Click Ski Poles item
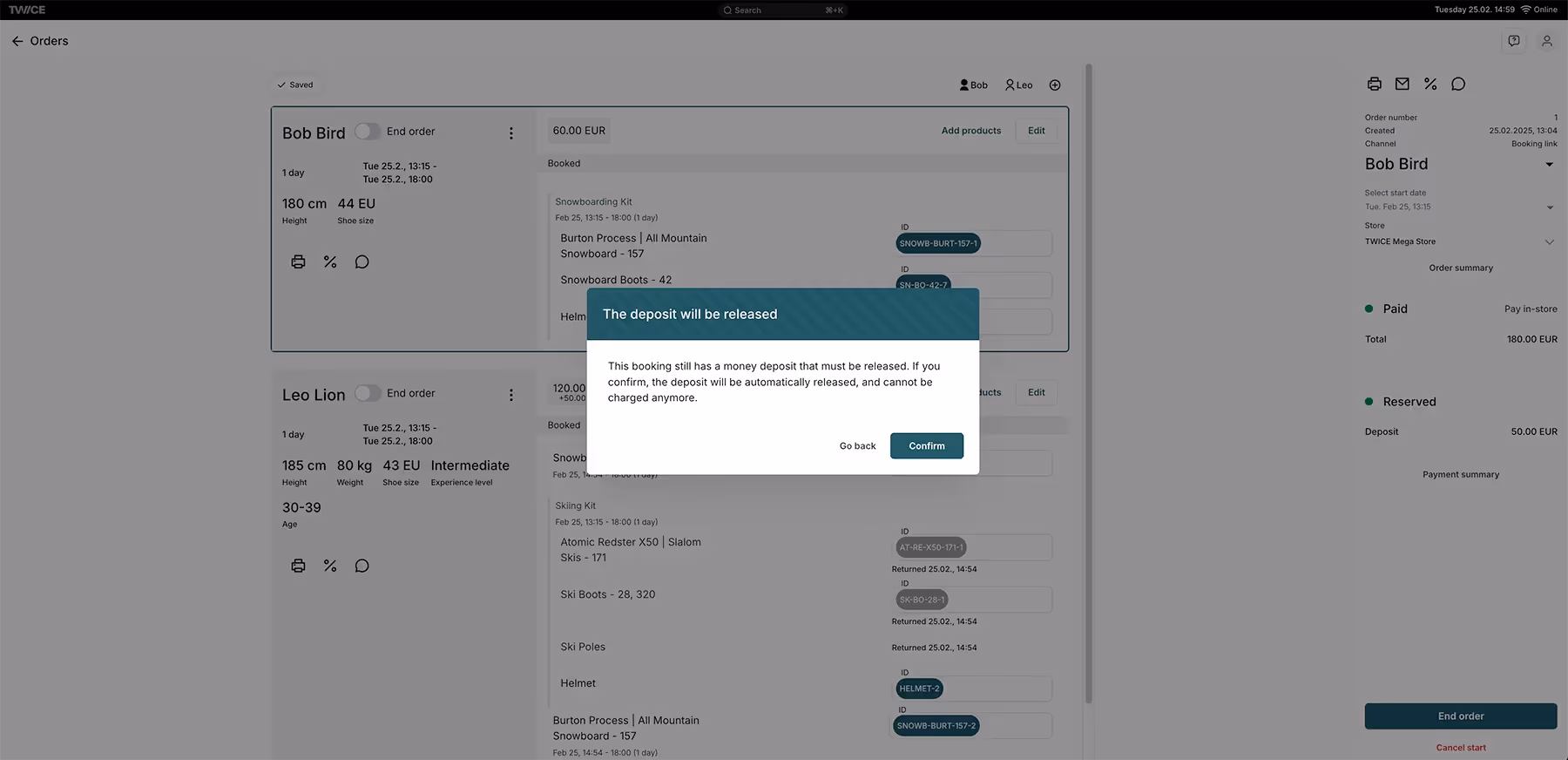Screen dimensions: 1568x760 point(583,647)
